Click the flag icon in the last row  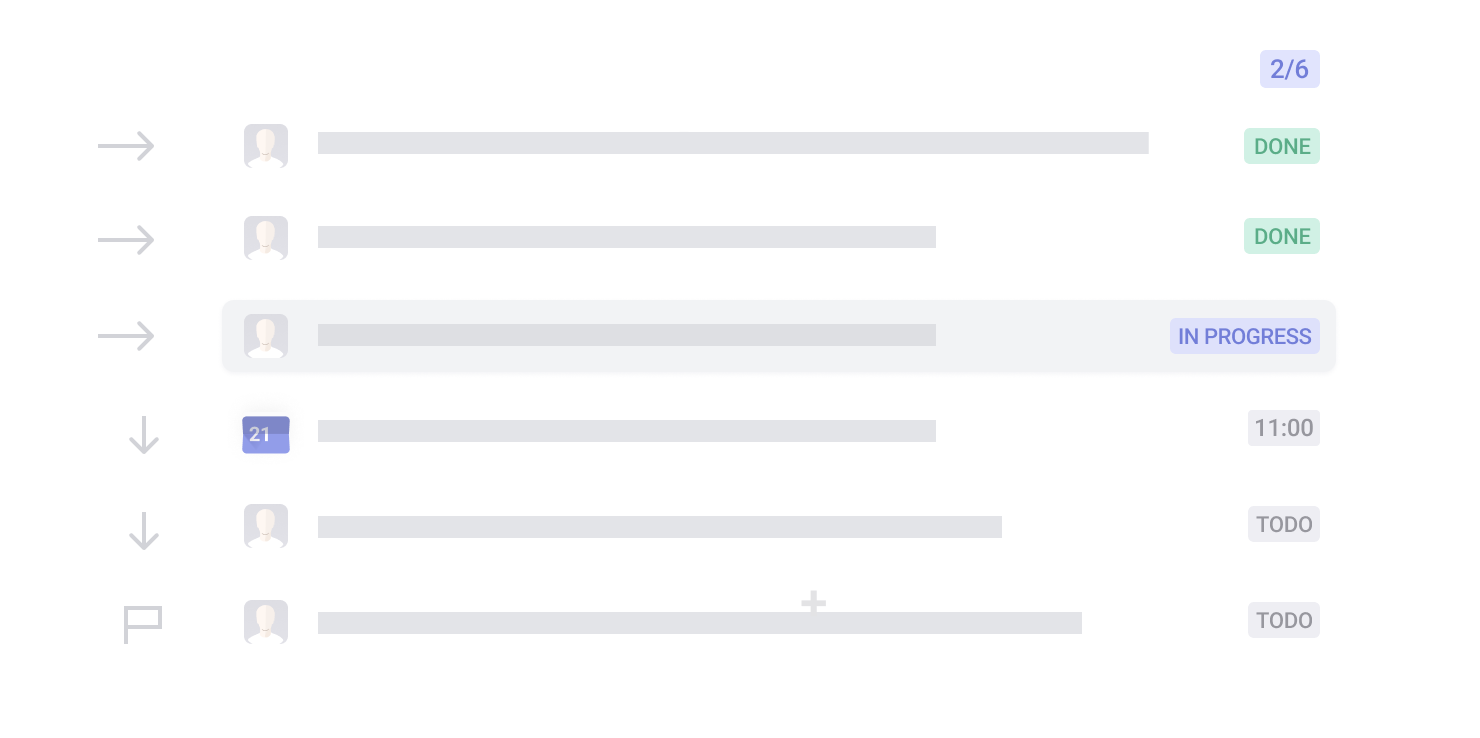[142, 624]
